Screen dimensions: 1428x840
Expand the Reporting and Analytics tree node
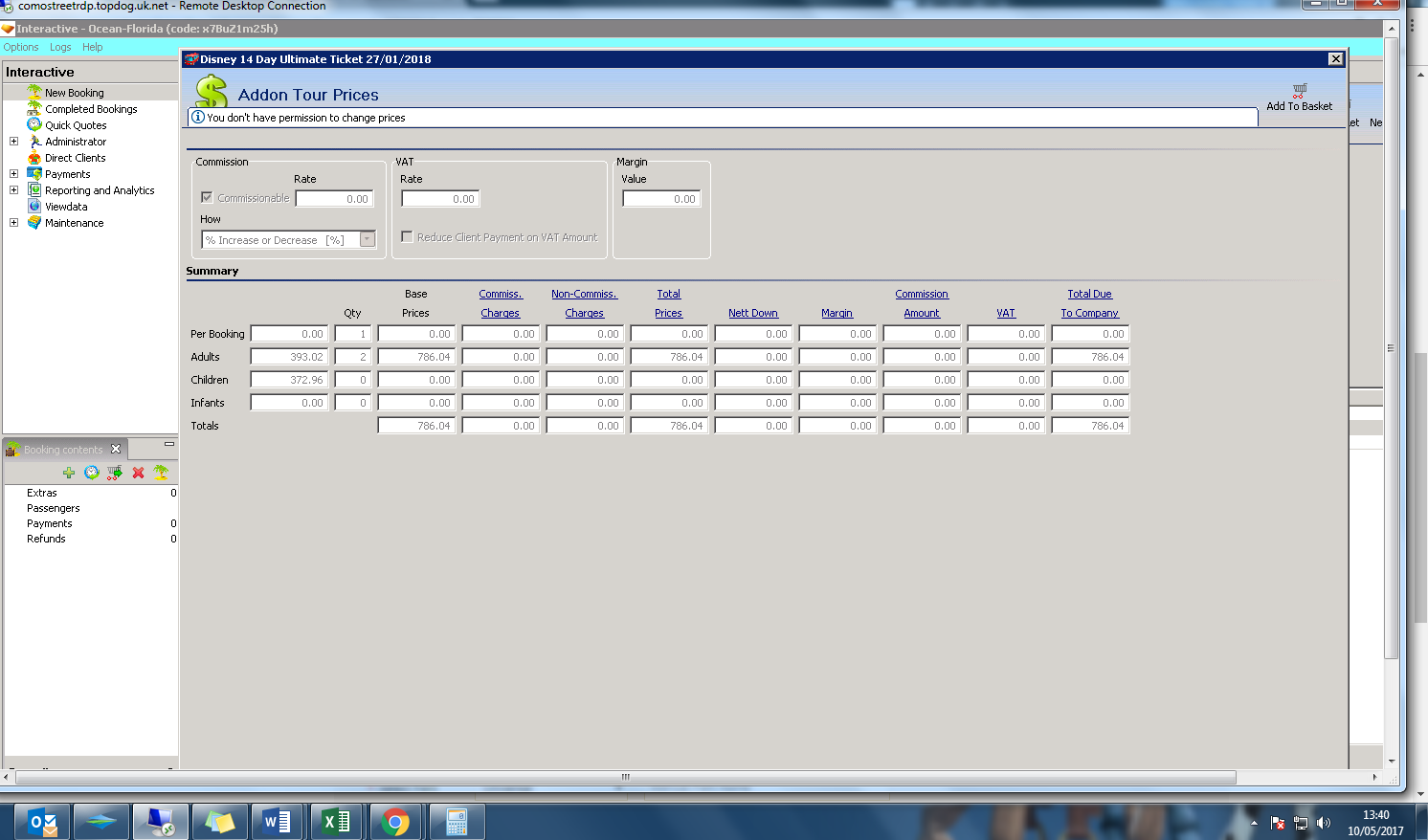13,189
